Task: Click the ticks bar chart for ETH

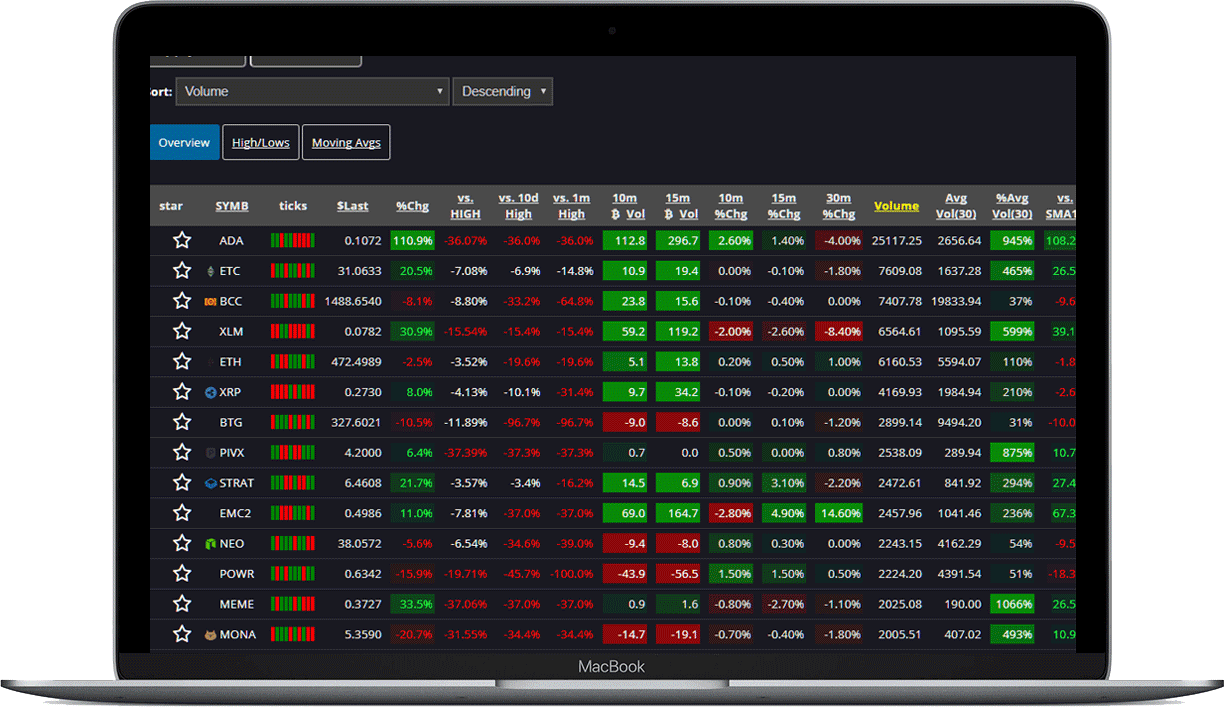Action: [292, 361]
